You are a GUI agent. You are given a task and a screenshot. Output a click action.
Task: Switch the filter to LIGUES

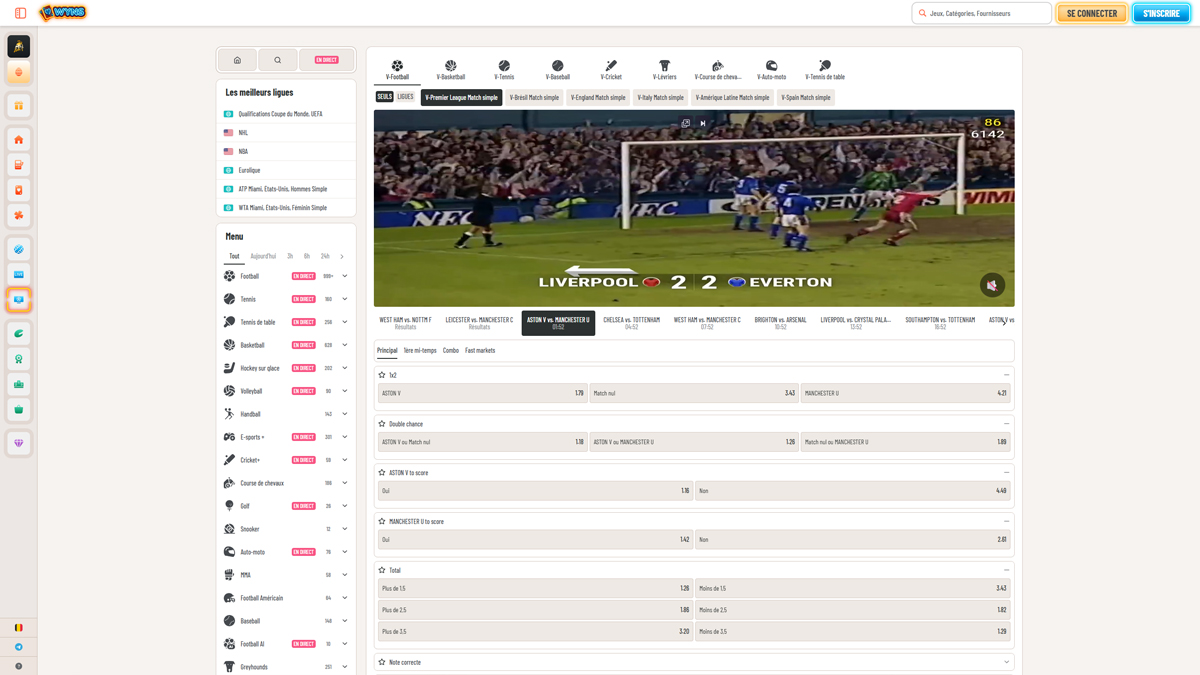[405, 97]
